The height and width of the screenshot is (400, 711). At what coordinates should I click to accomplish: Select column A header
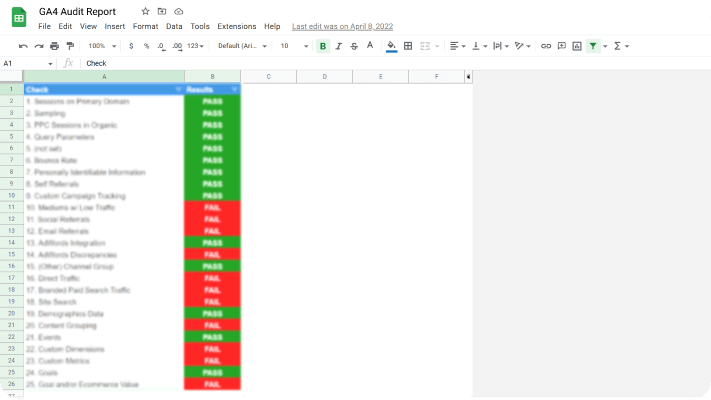coord(104,77)
